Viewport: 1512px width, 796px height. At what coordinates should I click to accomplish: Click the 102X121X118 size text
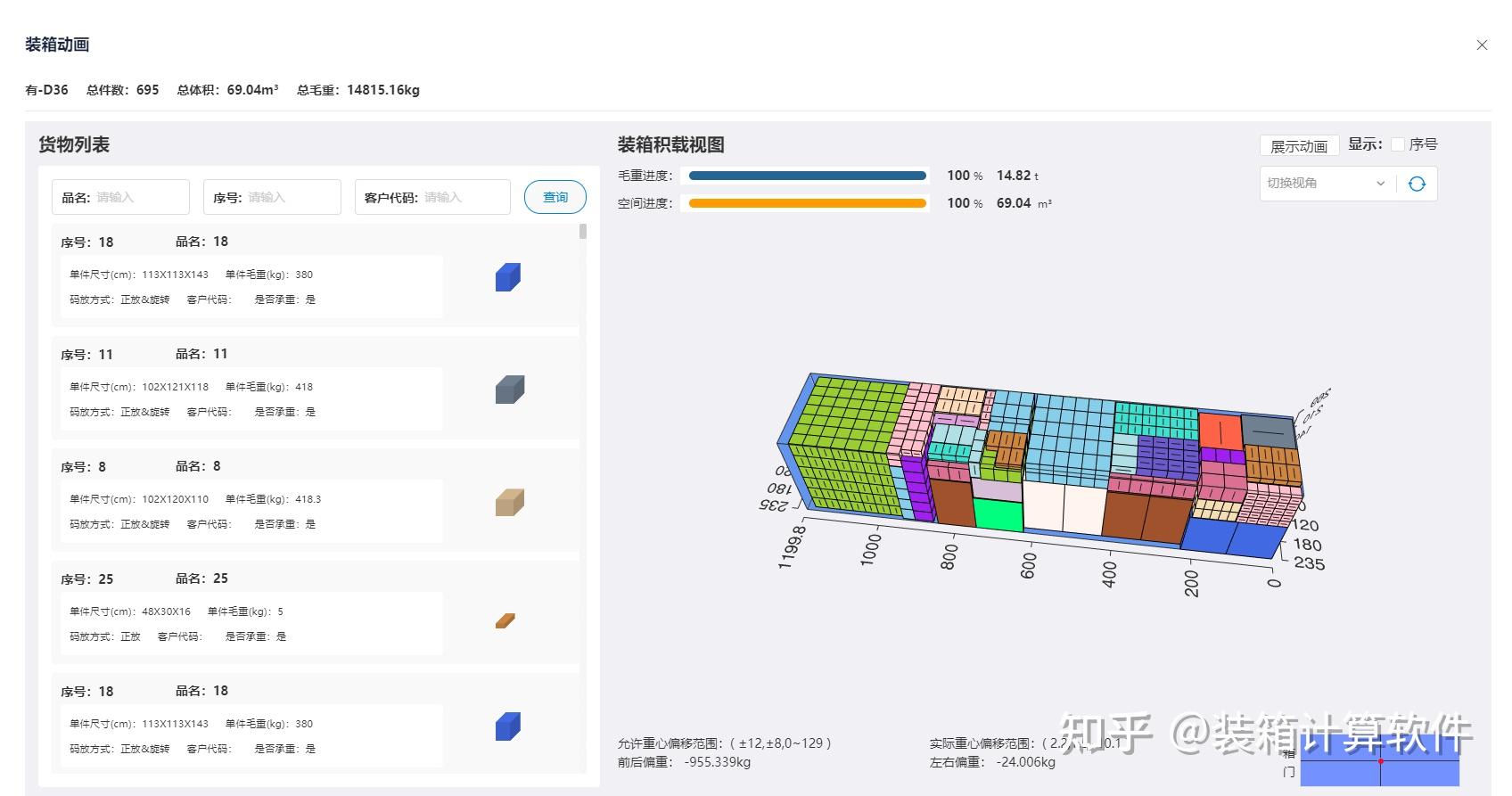pos(175,387)
